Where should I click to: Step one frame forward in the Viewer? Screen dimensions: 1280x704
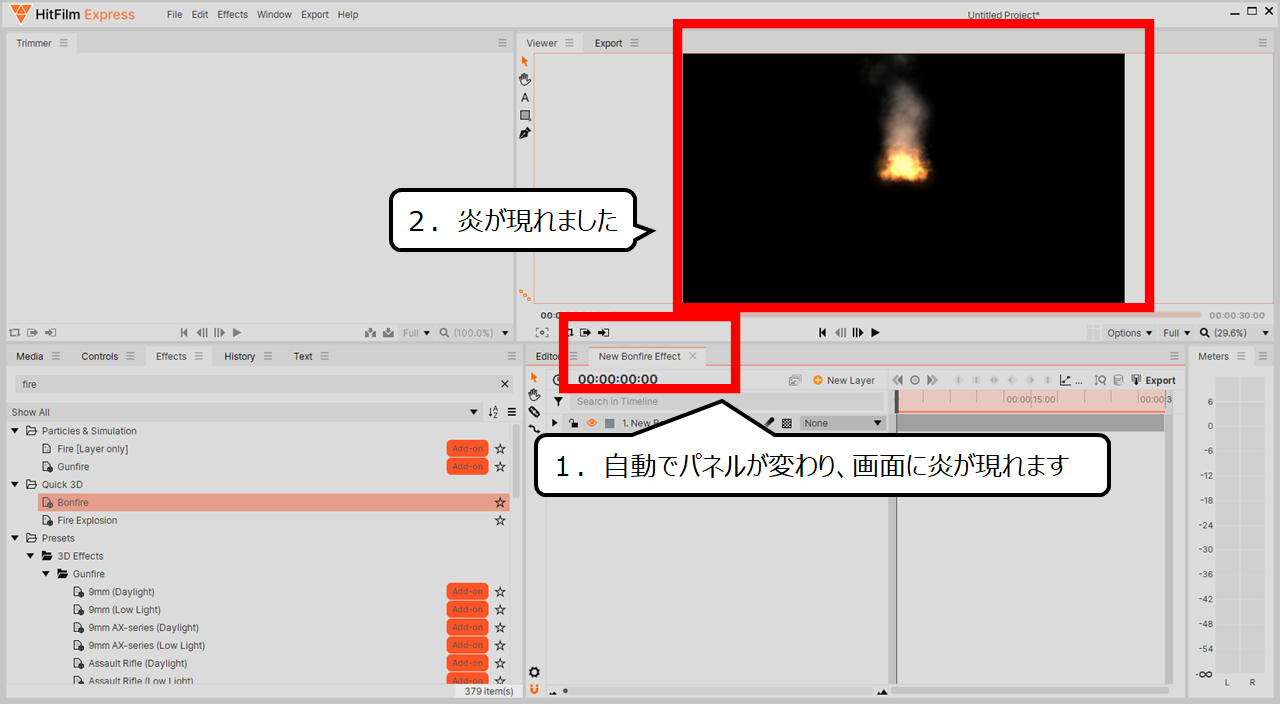(x=857, y=332)
